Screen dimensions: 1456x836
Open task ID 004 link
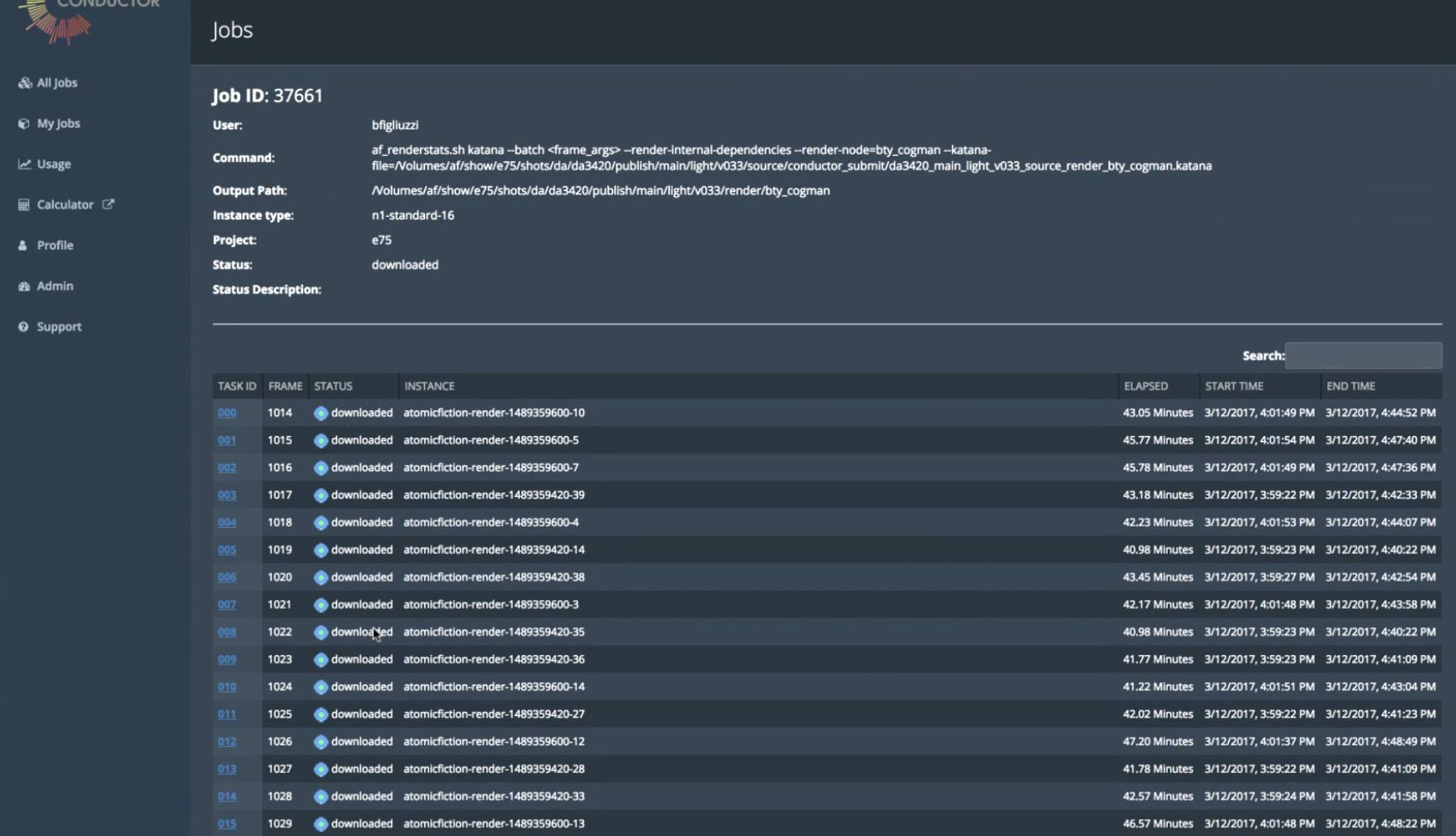click(226, 523)
